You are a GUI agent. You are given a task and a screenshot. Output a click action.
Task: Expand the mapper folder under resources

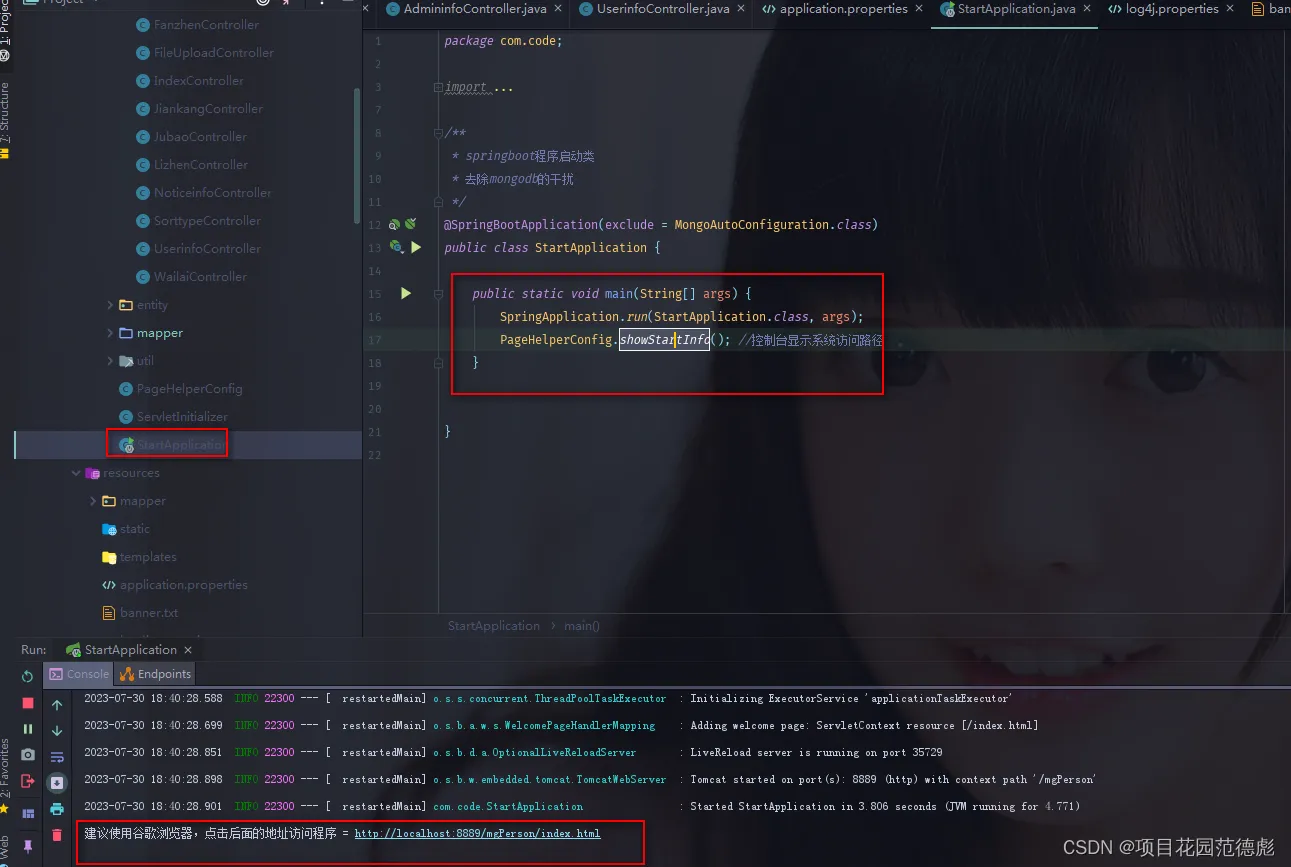click(x=94, y=501)
